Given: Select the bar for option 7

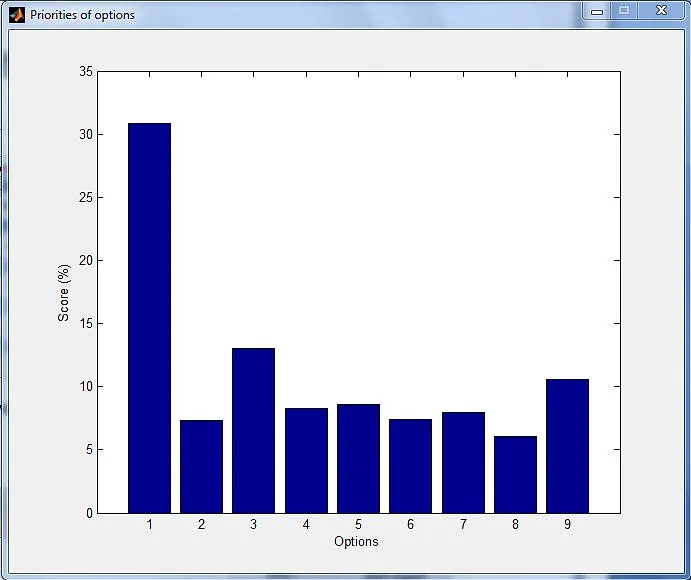Looking at the screenshot, I should [463, 463].
